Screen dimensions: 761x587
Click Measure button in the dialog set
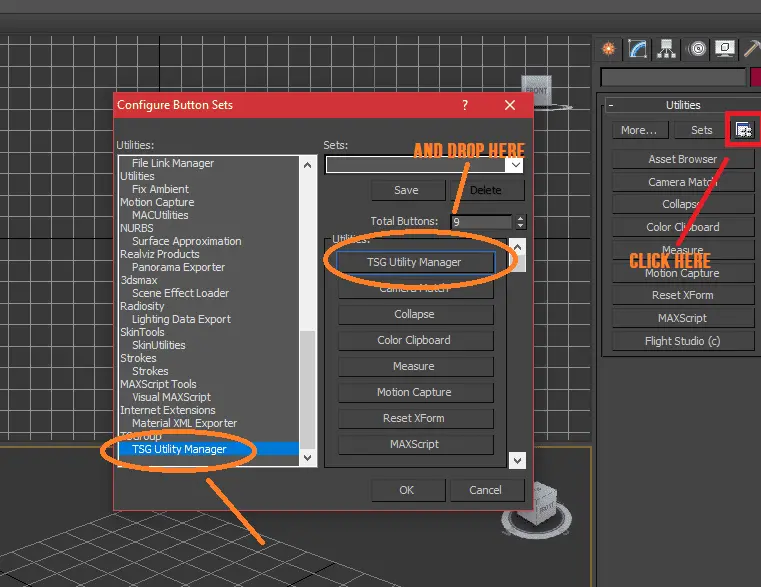[415, 366]
